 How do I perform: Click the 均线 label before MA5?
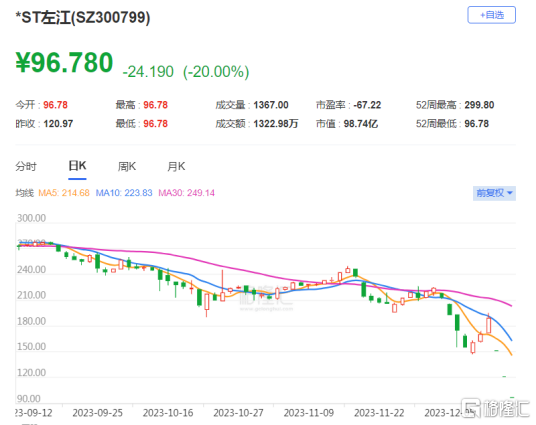(x=25, y=193)
